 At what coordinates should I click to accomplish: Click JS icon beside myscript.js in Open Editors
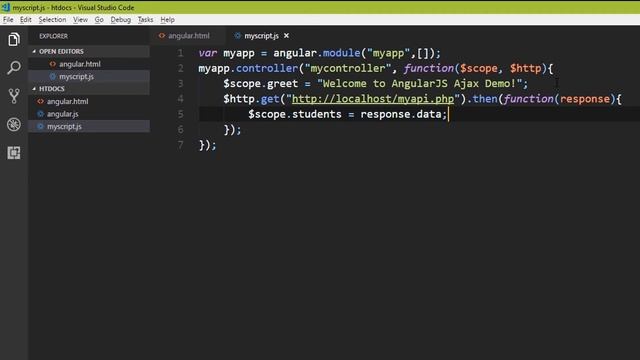point(53,76)
